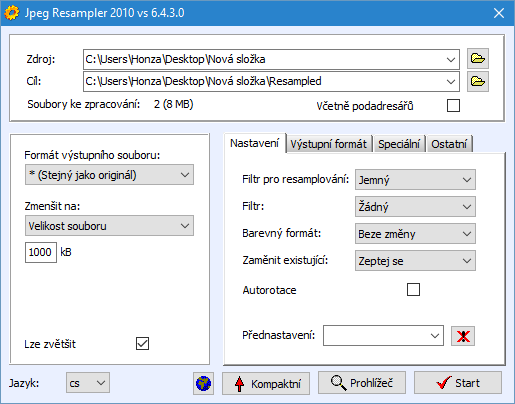Click the Start button

(x=458, y=383)
